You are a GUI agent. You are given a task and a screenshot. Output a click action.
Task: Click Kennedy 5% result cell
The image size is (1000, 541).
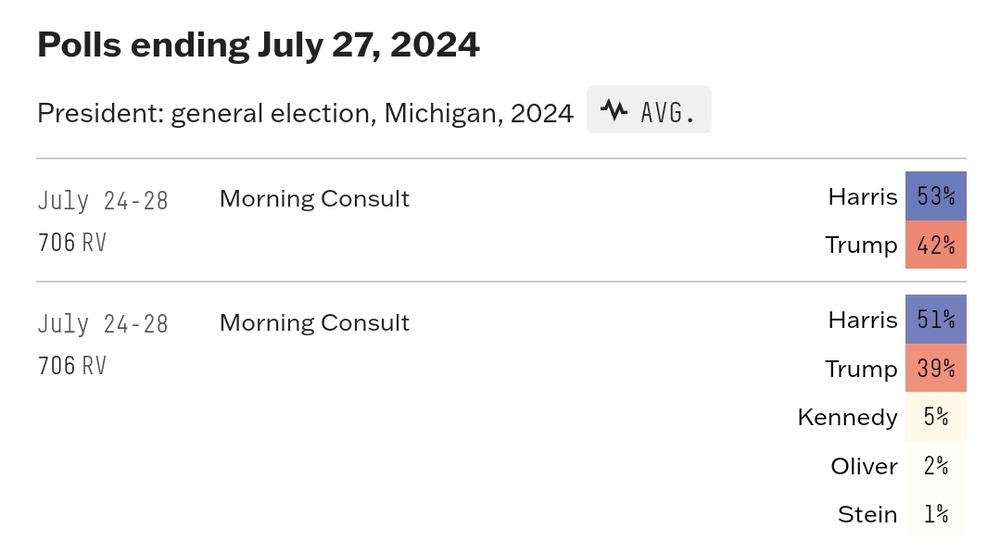click(x=936, y=417)
